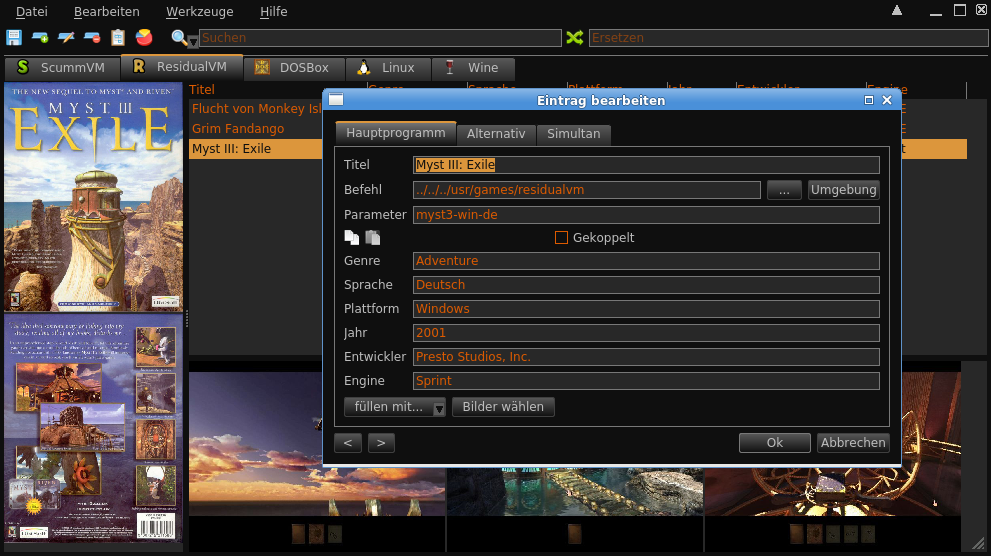Click the Engine field containing Sprint
991x556 pixels.
(x=646, y=381)
